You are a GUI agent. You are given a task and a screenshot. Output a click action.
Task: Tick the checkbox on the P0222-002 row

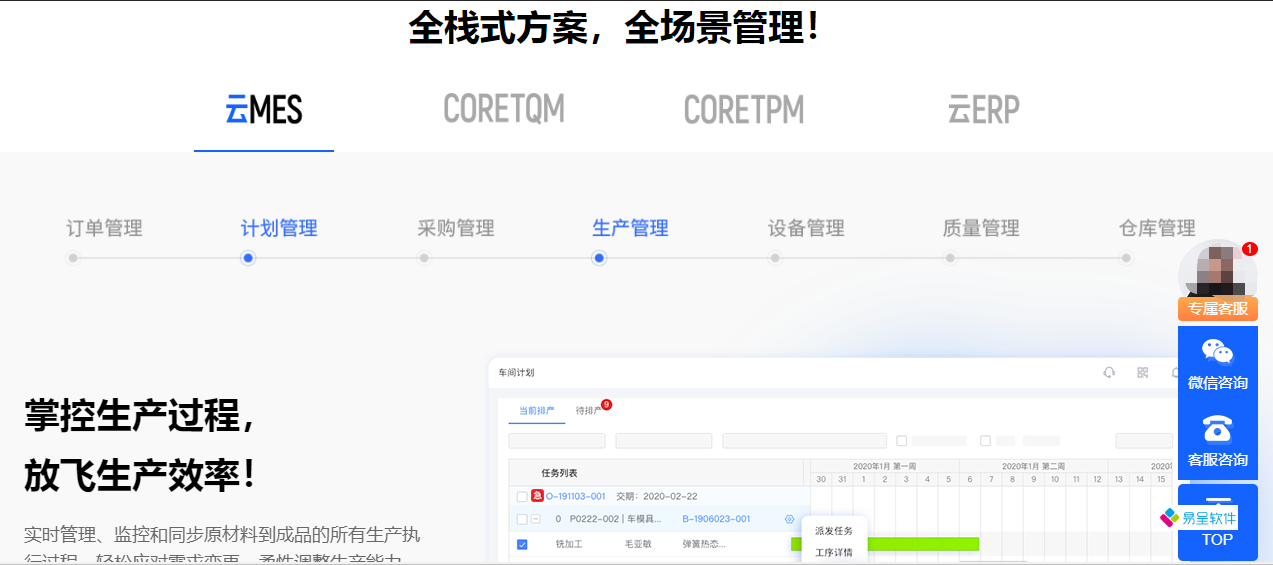pos(522,519)
